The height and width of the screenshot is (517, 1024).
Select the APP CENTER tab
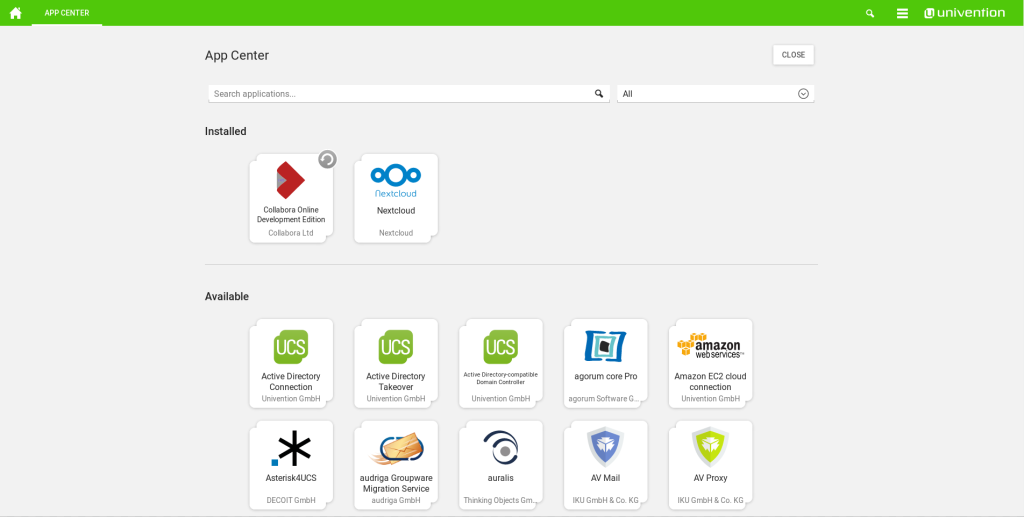[x=67, y=13]
